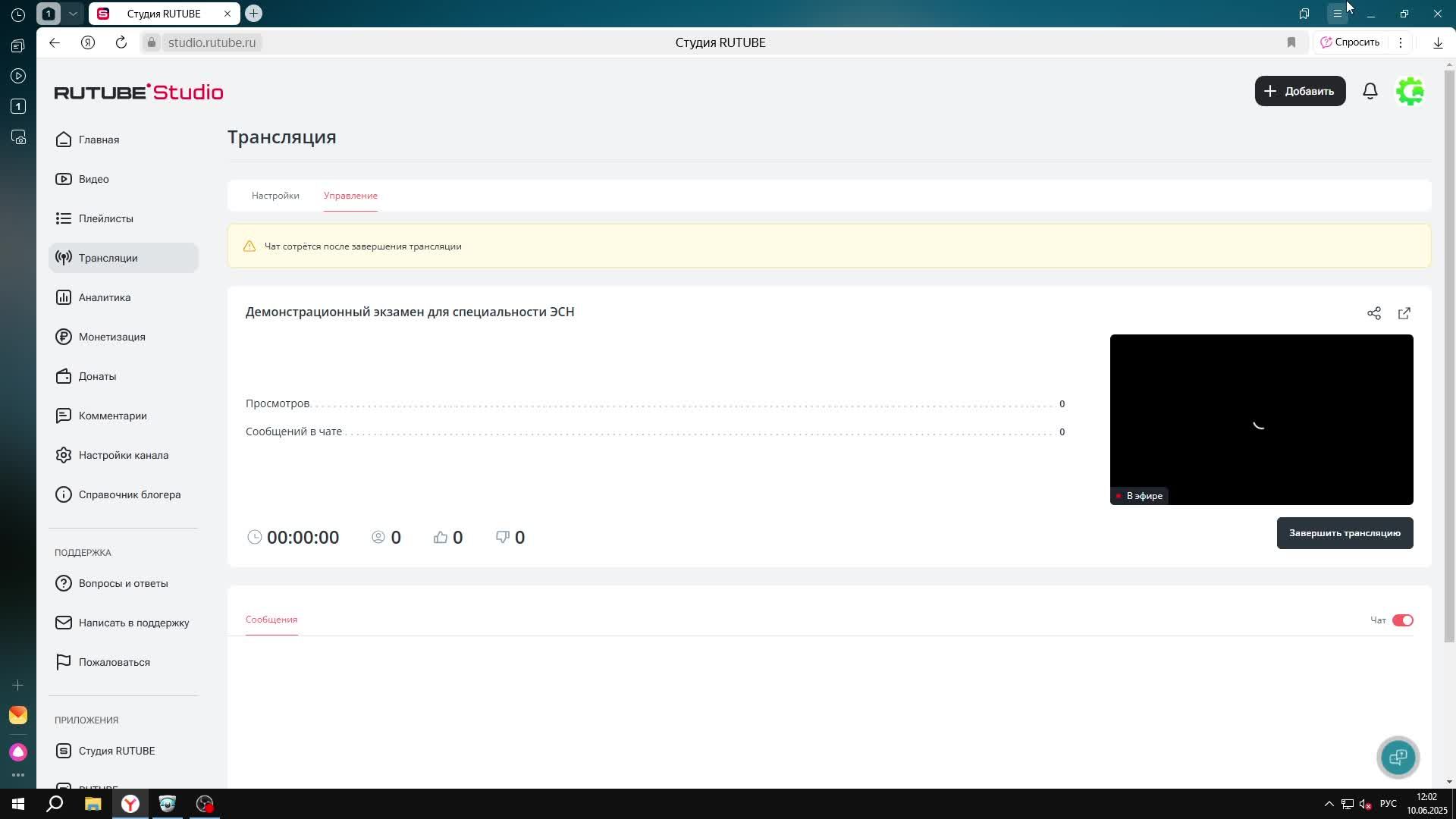The height and width of the screenshot is (819, 1456).
Task: Click the address bar studio.rutube.ru
Action: (212, 42)
